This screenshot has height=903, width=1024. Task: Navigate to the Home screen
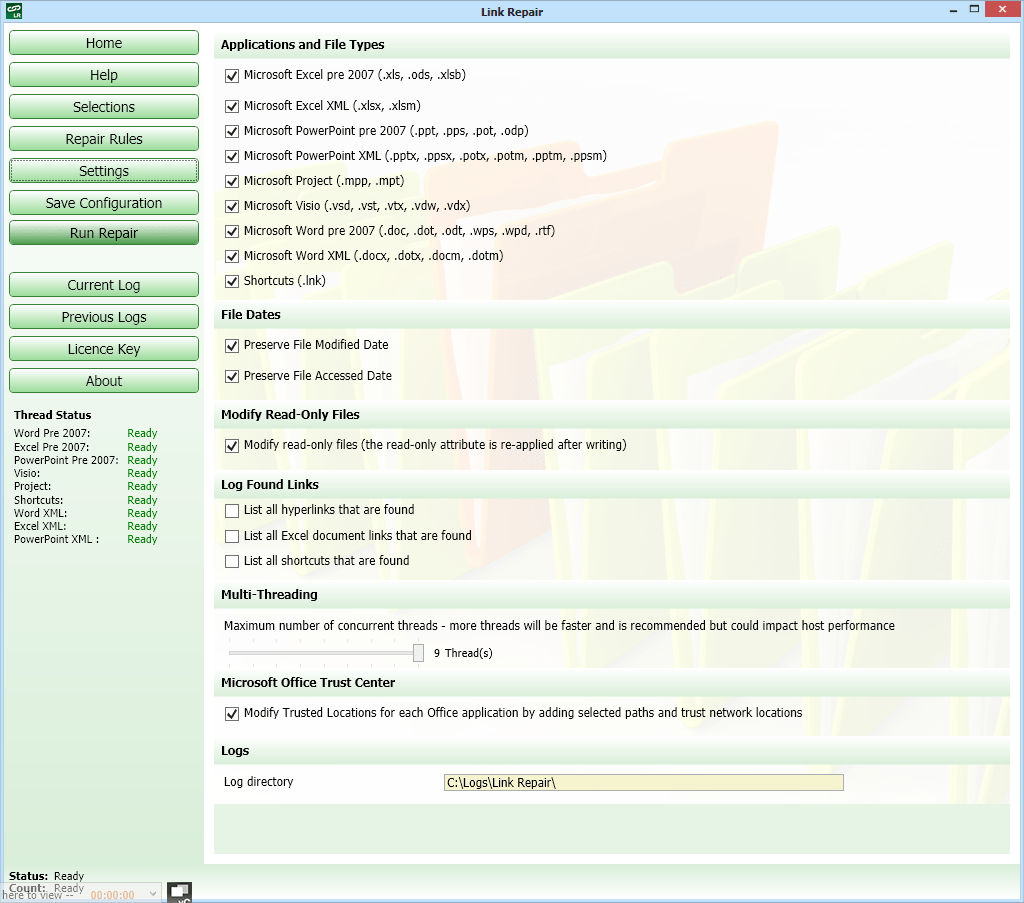point(103,42)
